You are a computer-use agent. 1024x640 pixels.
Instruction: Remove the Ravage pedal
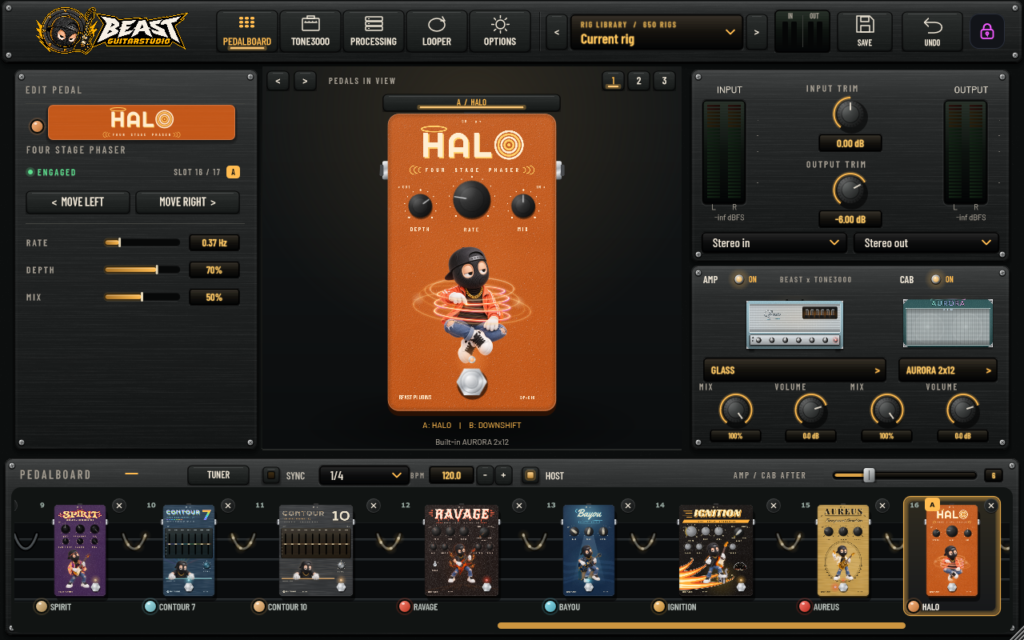519,505
